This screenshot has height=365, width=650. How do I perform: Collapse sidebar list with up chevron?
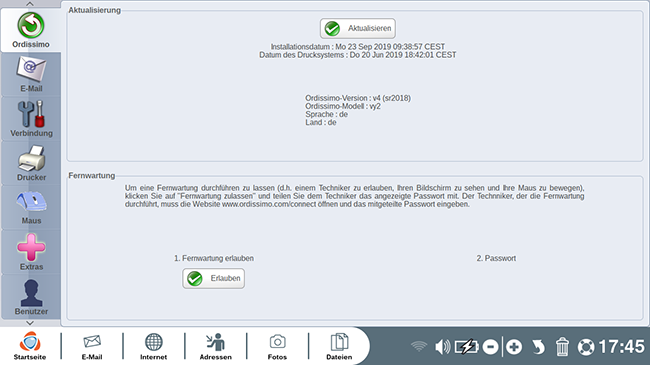coord(30,4)
